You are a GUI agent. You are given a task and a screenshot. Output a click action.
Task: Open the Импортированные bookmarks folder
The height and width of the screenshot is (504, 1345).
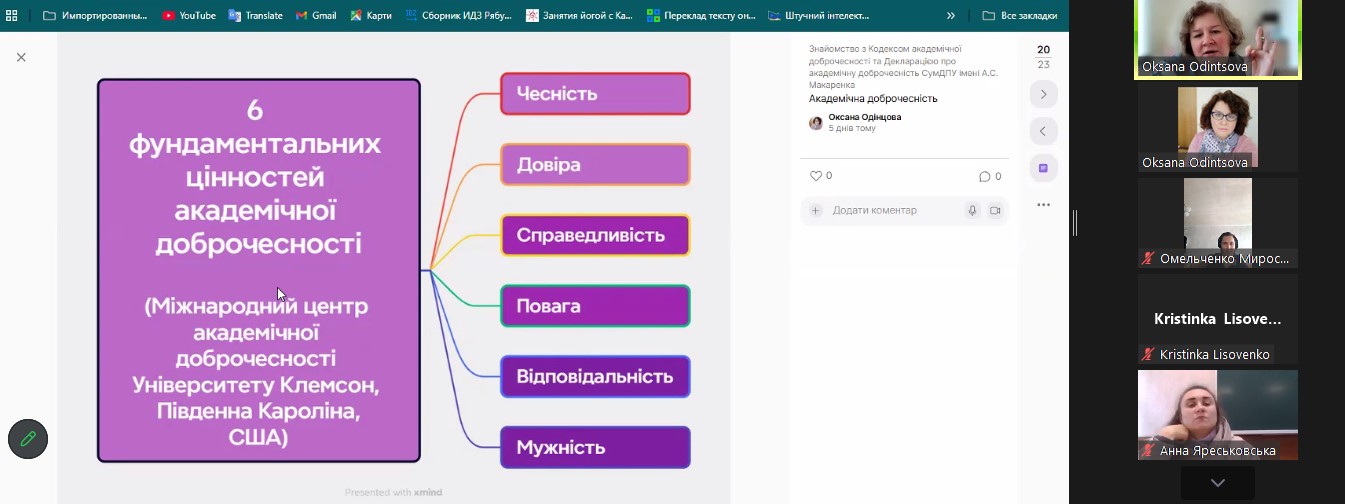pyautogui.click(x=95, y=16)
